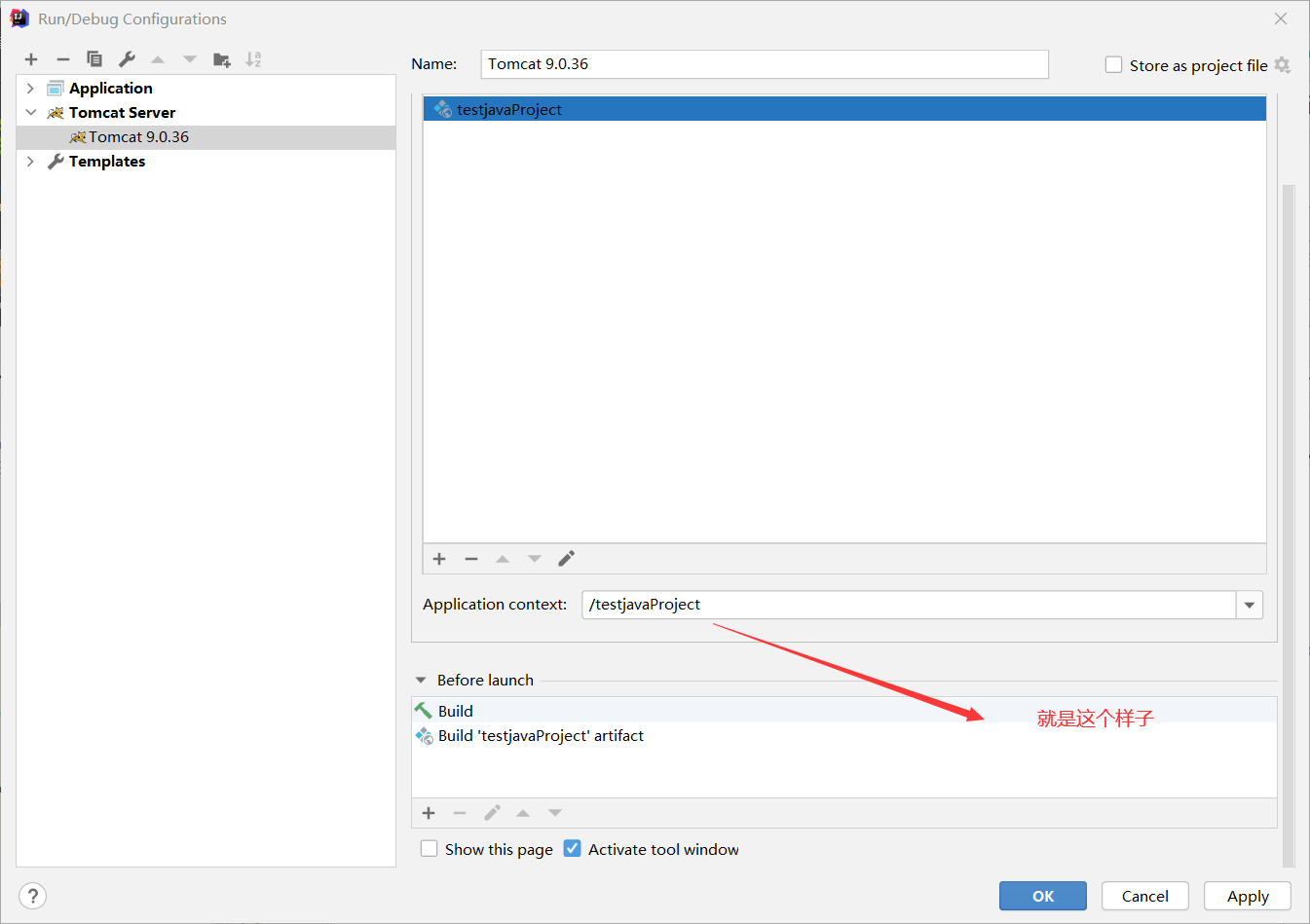Open Application context dropdown arrow

click(x=1250, y=605)
